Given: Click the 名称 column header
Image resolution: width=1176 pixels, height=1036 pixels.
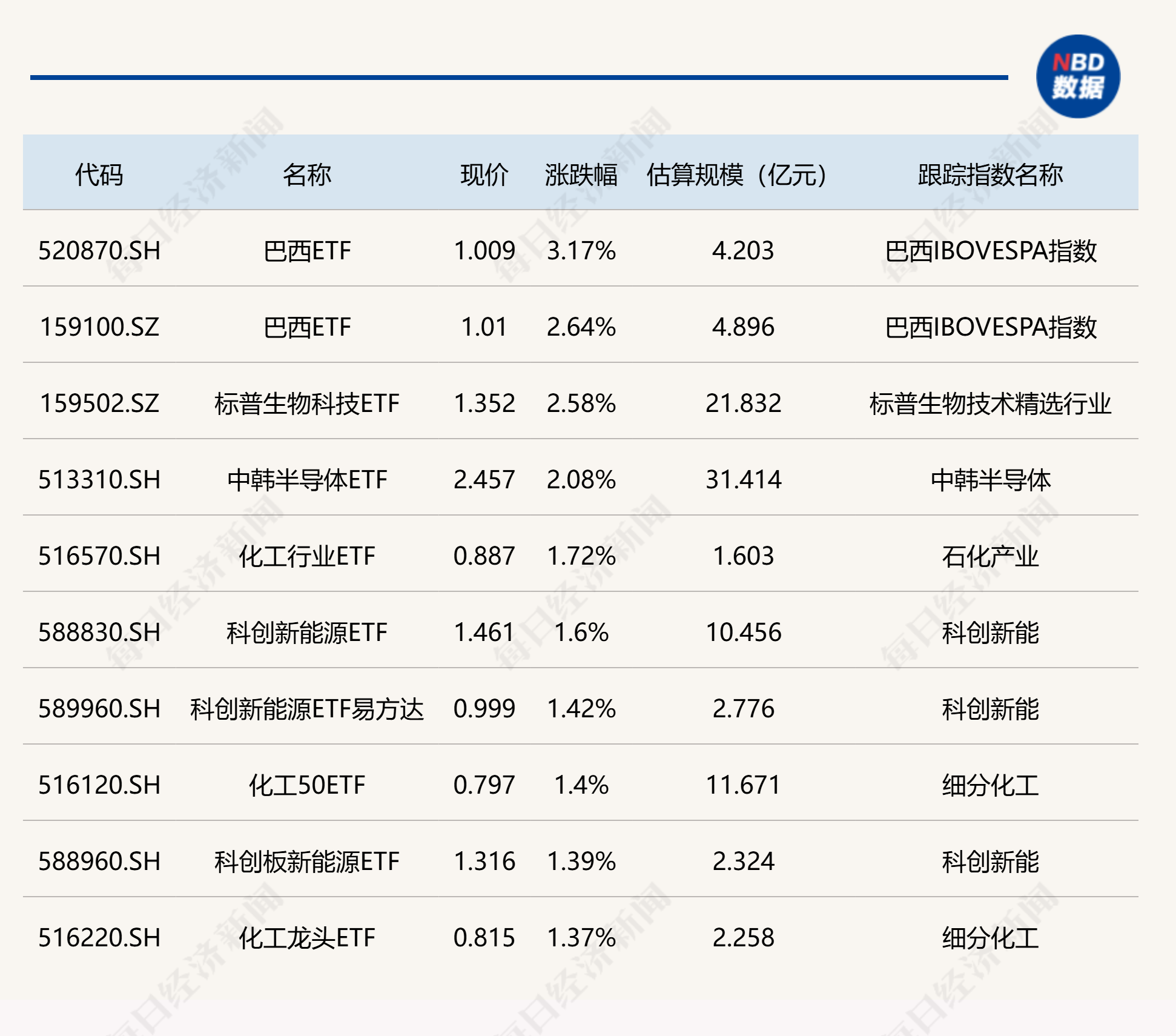Looking at the screenshot, I should (x=306, y=174).
